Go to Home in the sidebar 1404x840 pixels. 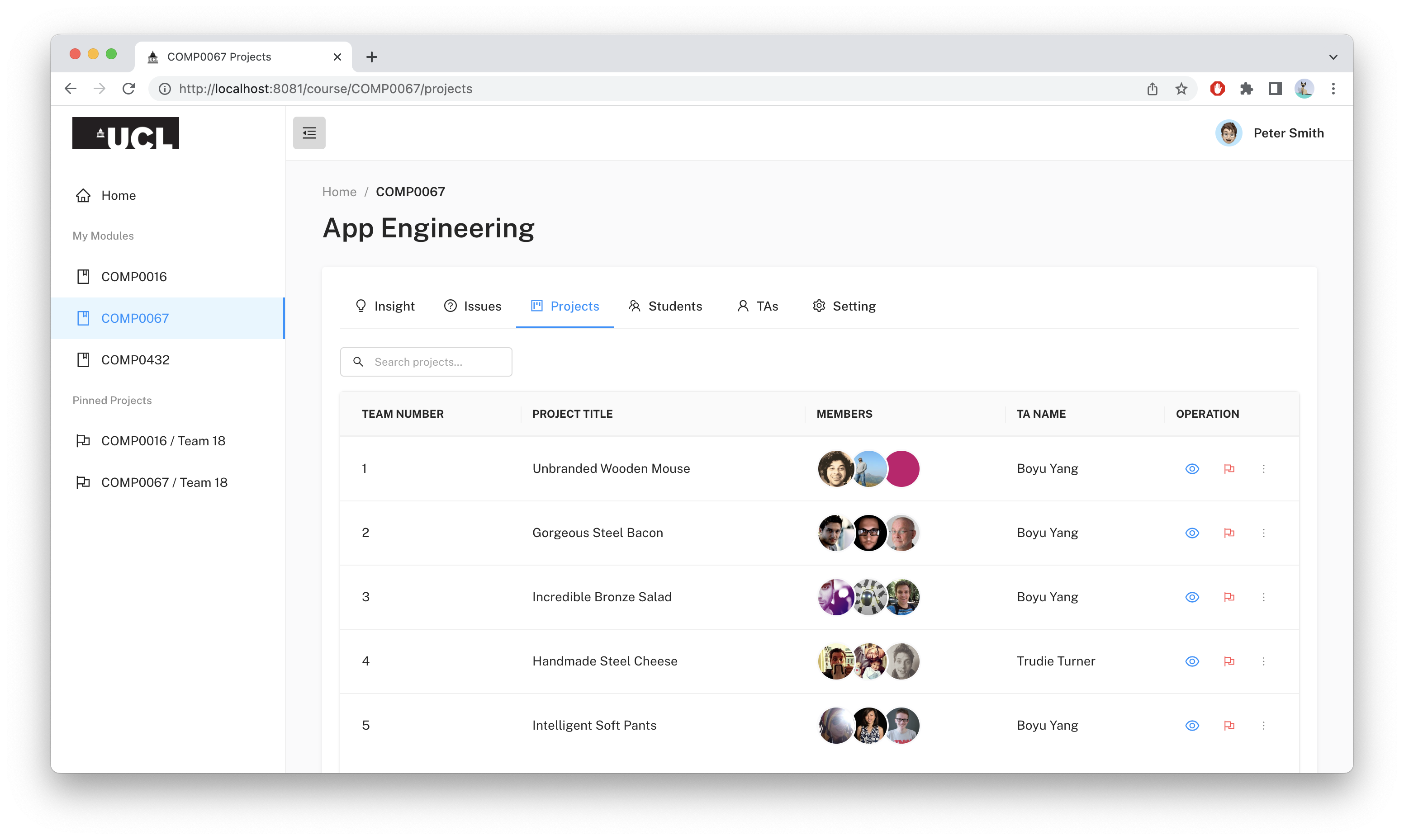[167, 195]
